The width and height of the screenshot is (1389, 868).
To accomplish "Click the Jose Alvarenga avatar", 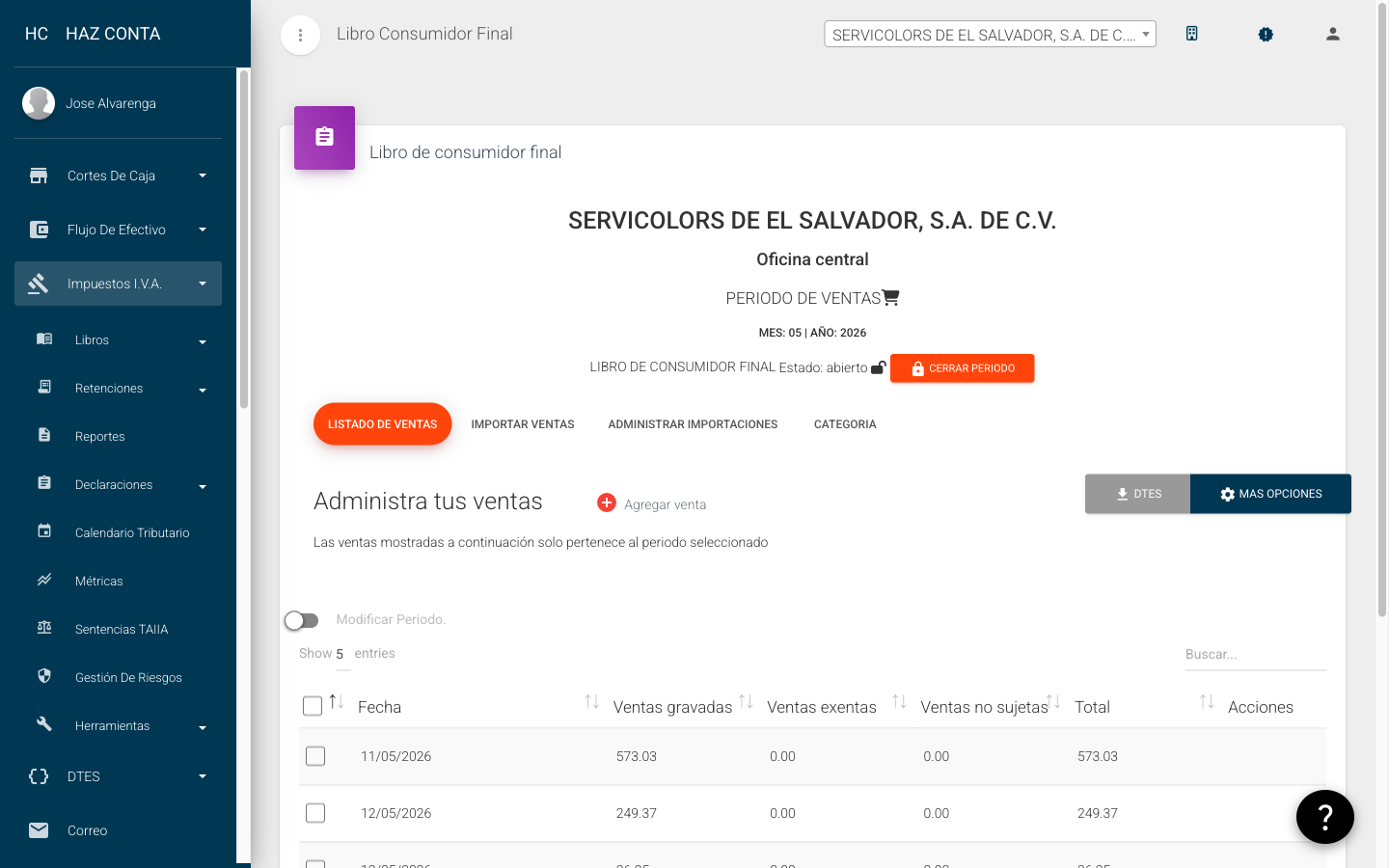I will pyautogui.click(x=39, y=103).
